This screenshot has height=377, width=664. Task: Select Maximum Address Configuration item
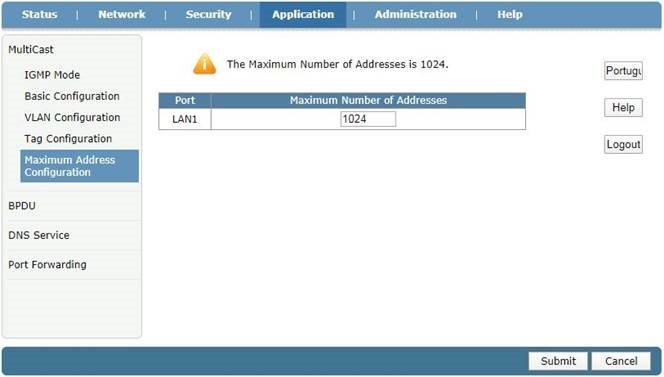pyautogui.click(x=80, y=166)
